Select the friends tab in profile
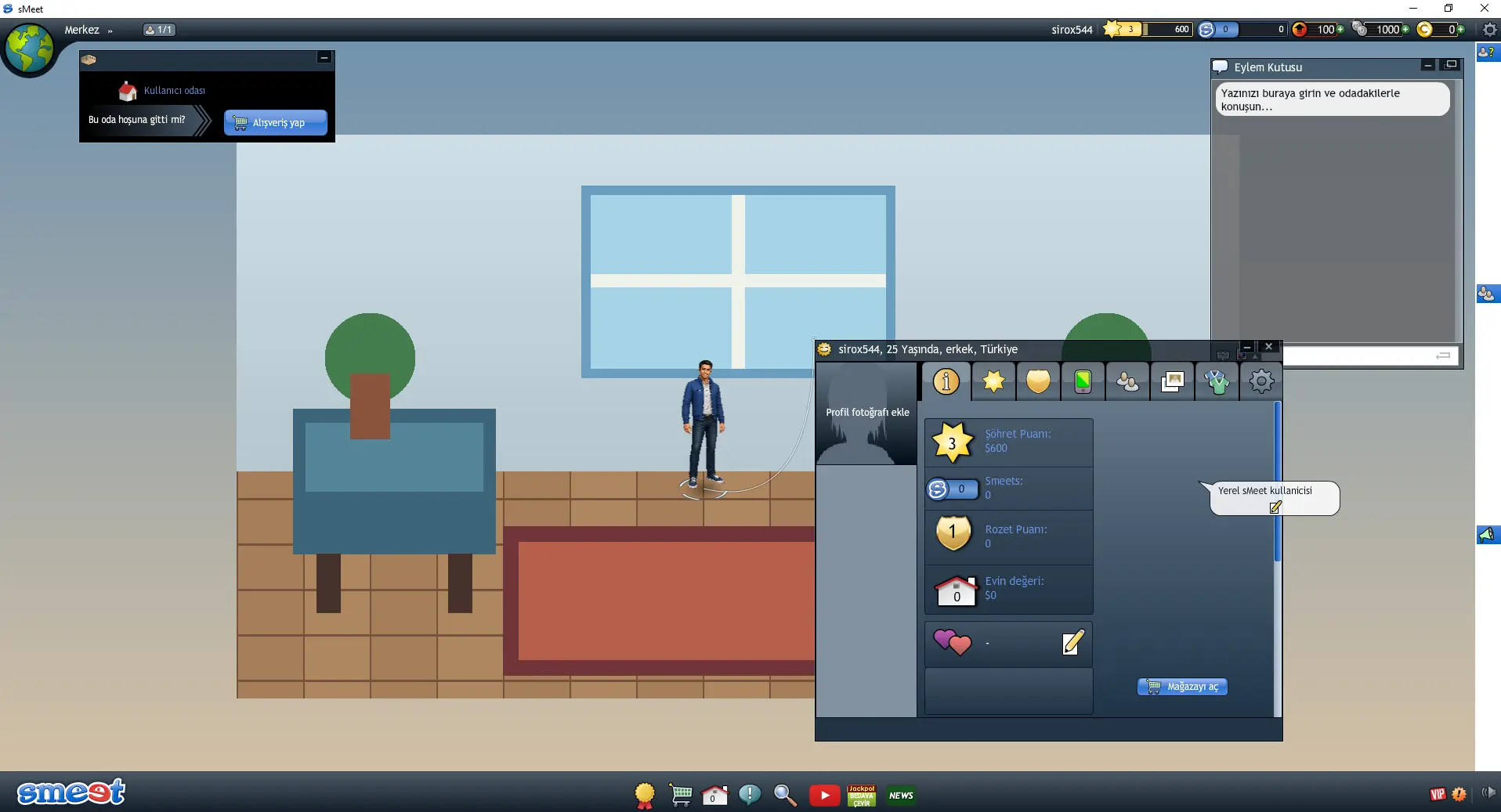Viewport: 1501px width, 812px height. (1127, 381)
